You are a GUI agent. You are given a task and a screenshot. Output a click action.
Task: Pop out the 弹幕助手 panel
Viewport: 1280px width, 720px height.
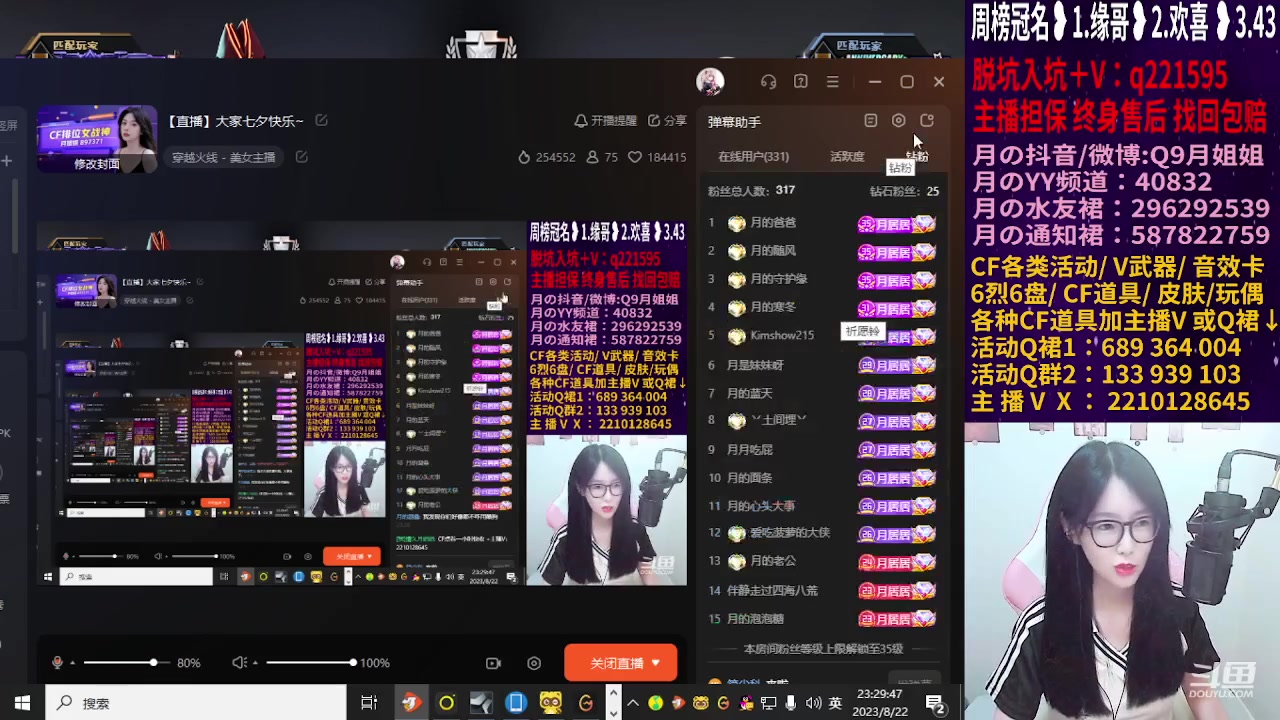[927, 120]
